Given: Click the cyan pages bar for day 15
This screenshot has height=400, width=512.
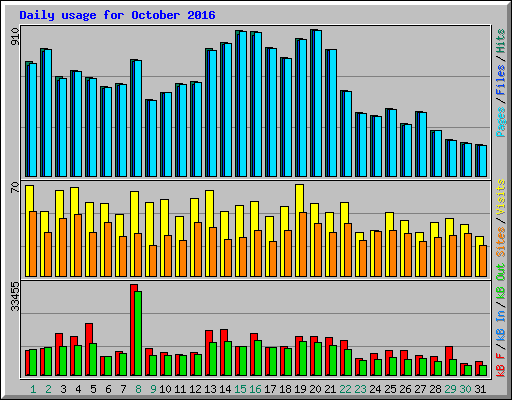Looking at the screenshot, I should [243, 104].
